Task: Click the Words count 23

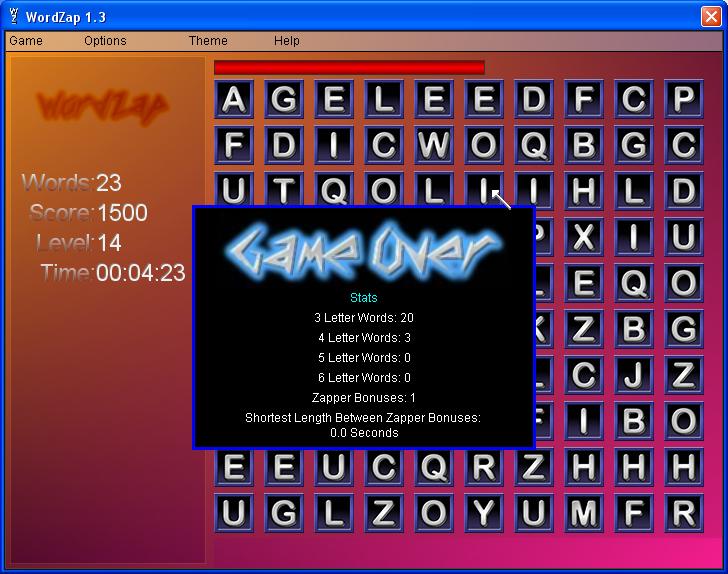Action: coord(109,183)
